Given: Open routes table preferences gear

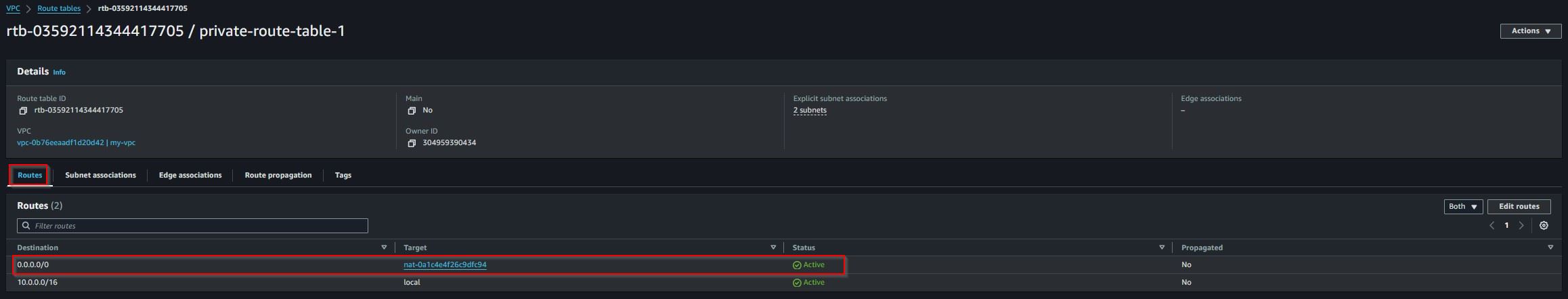Looking at the screenshot, I should pos(1544,226).
